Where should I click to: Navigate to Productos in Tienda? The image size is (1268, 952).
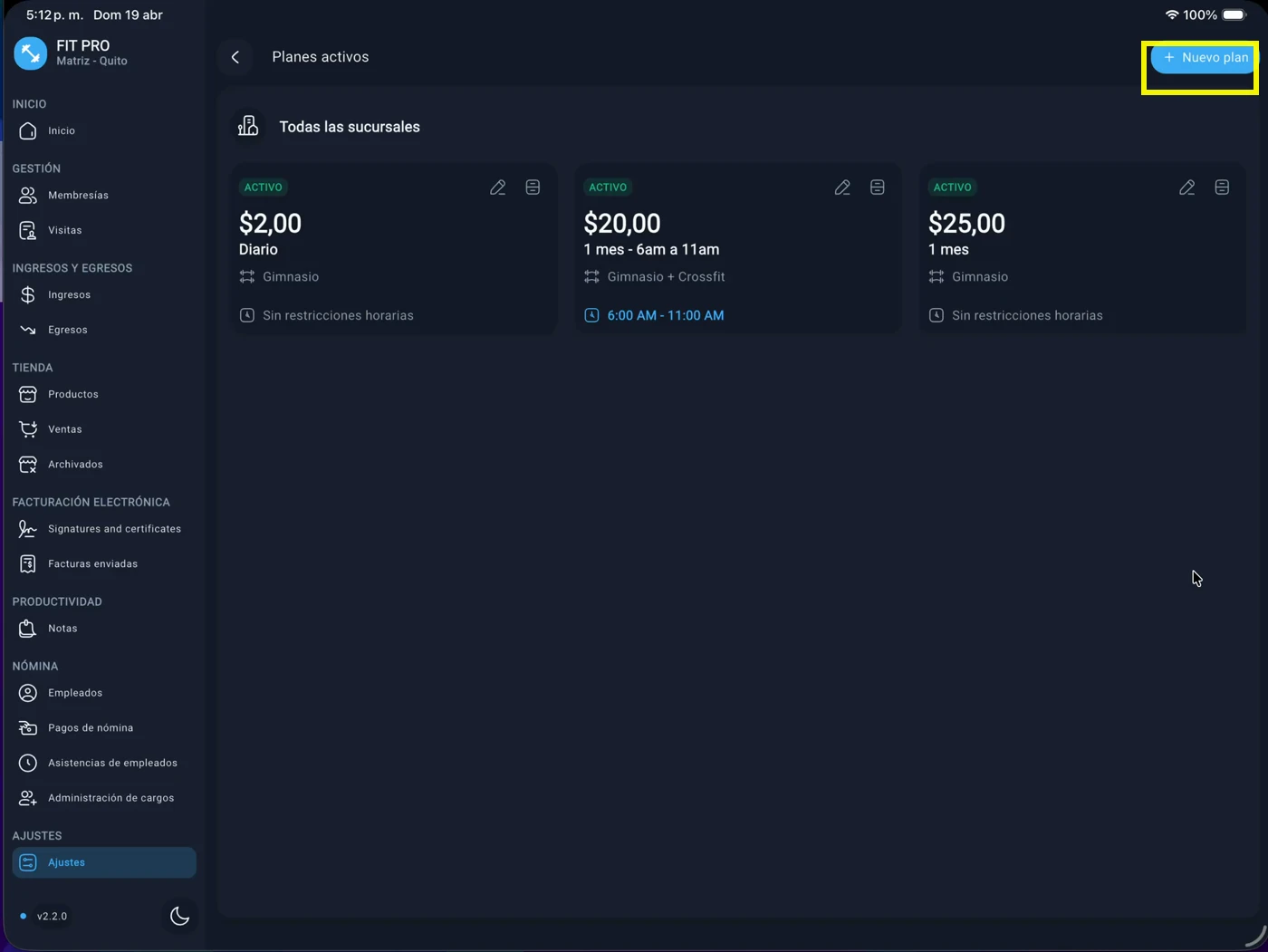tap(72, 395)
